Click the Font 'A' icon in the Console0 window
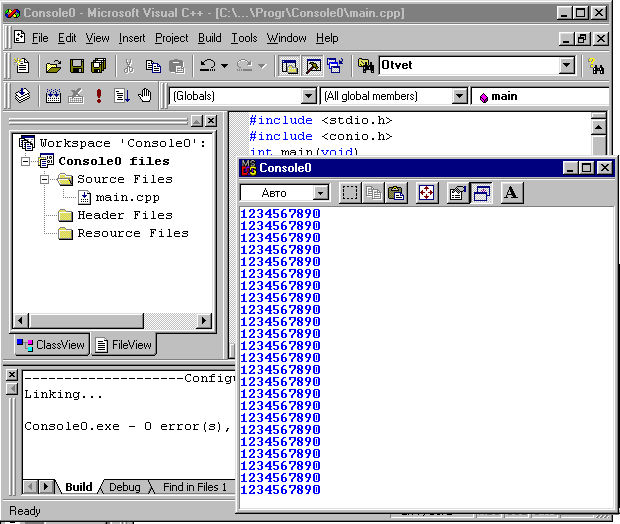 point(512,193)
